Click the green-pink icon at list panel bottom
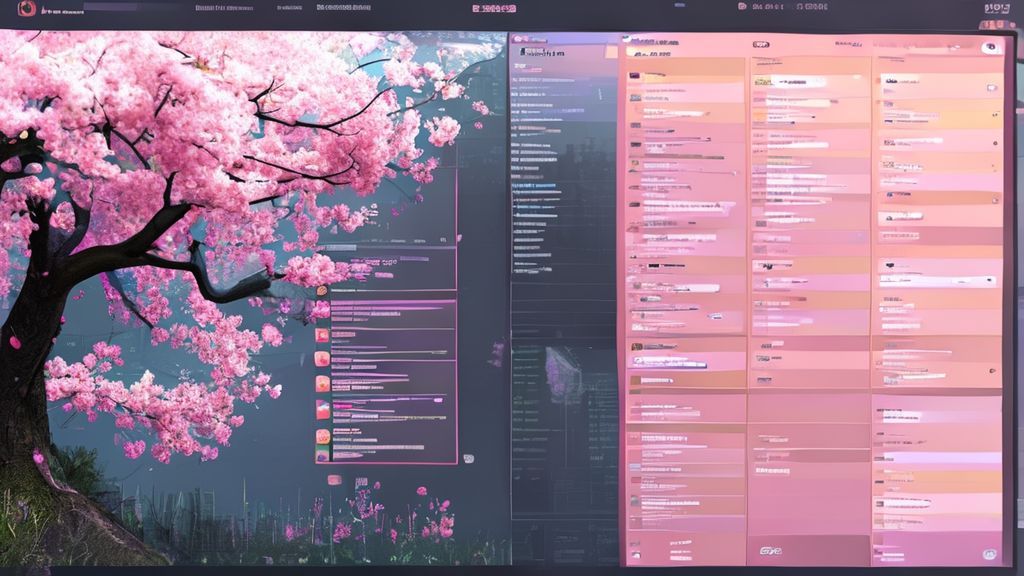 pyautogui.click(x=322, y=455)
